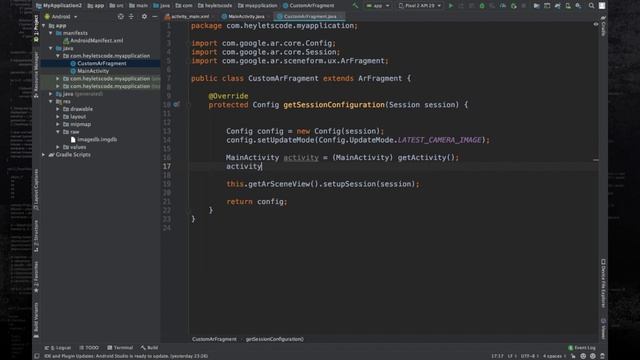This screenshot has height=360, width=640.
Task: Open the Structure side panel tab
Action: pyautogui.click(x=36, y=236)
